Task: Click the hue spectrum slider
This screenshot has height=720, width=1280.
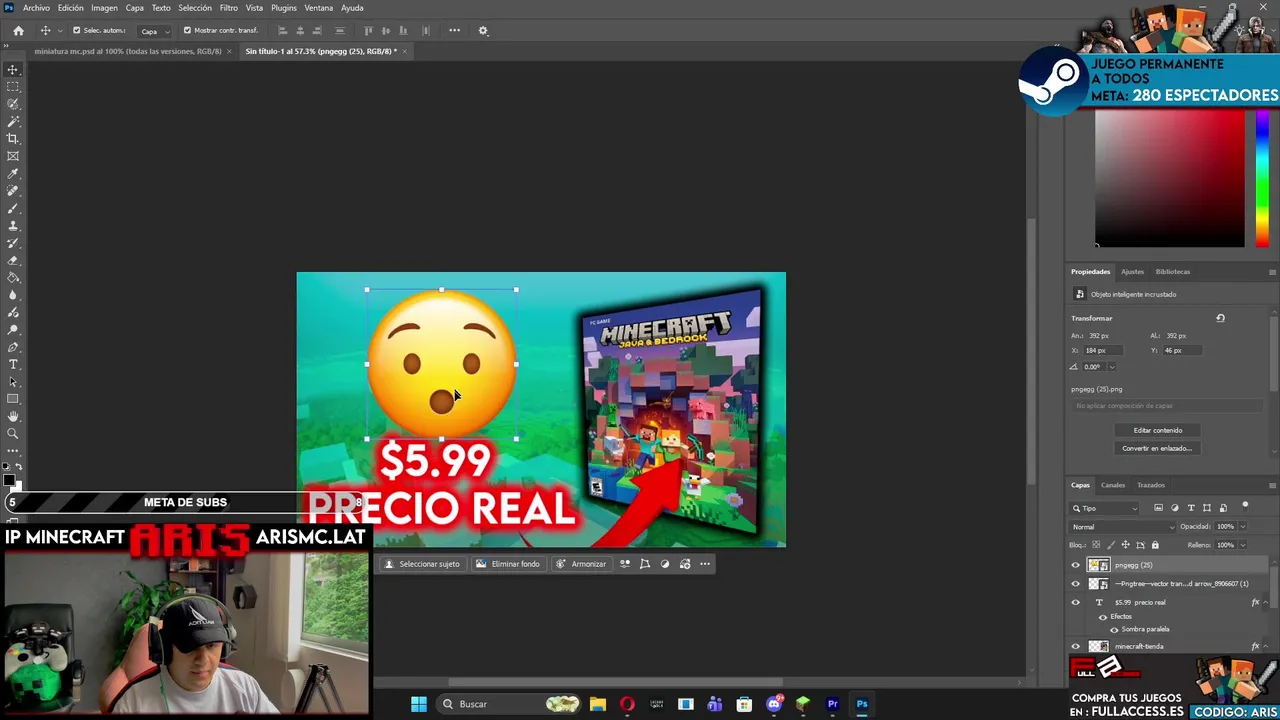Action: point(1262,179)
